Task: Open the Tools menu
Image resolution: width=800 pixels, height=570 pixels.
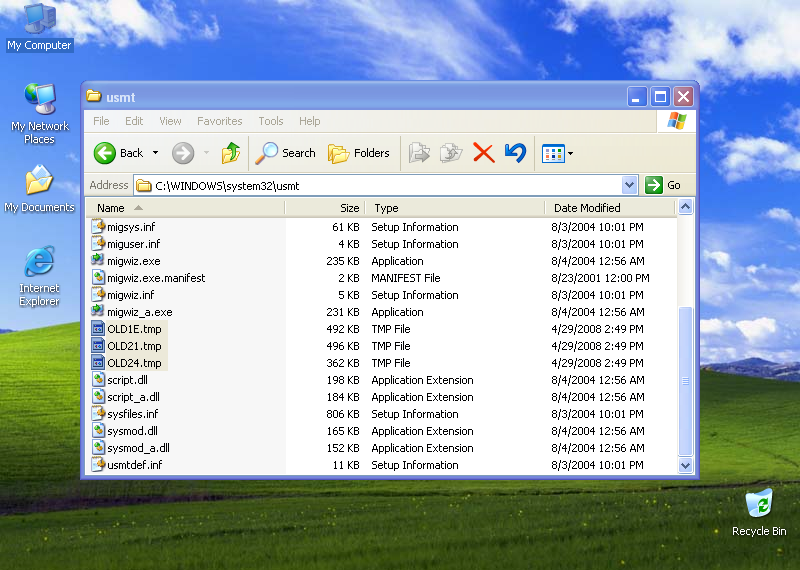Action: [x=270, y=121]
